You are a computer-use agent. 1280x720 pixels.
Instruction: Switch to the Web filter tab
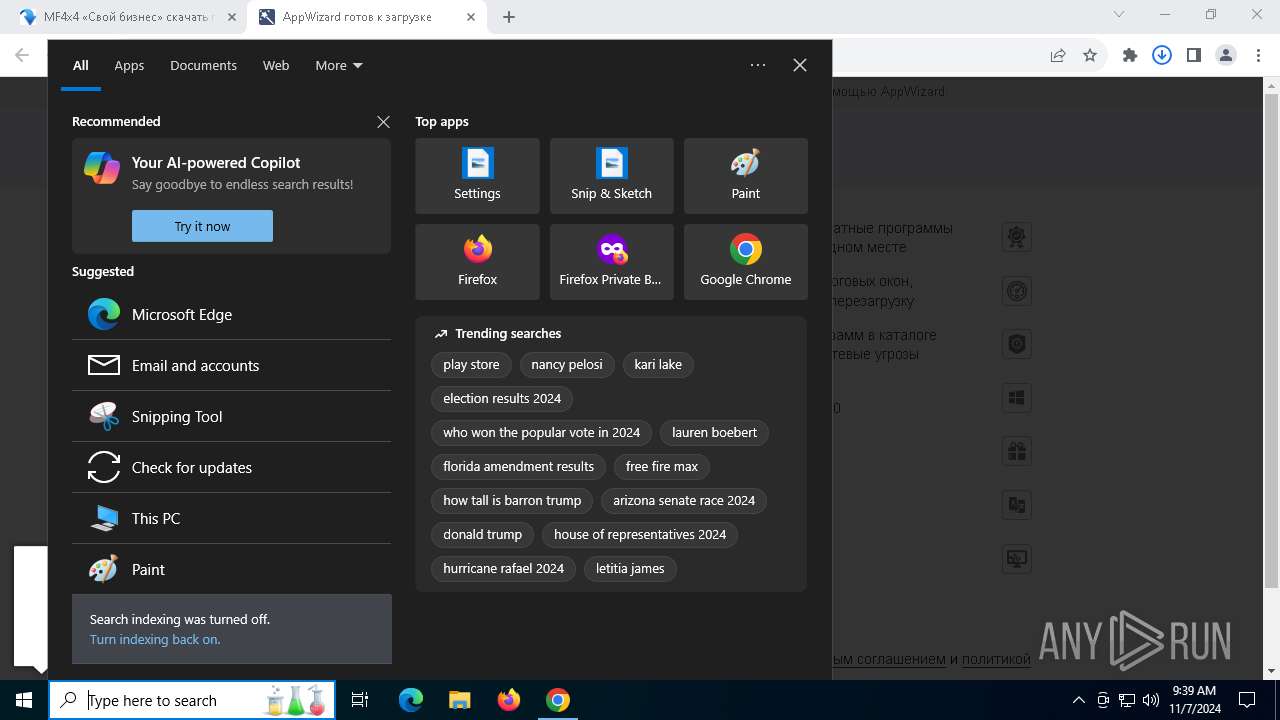coord(276,65)
